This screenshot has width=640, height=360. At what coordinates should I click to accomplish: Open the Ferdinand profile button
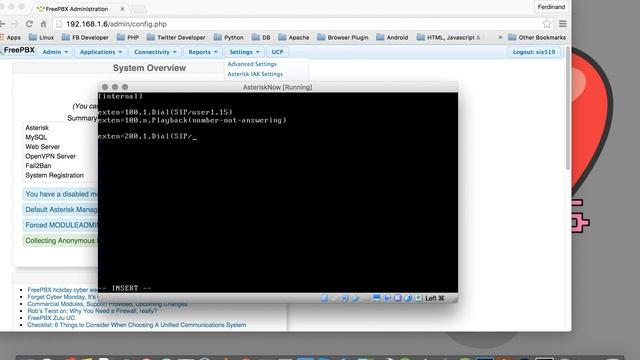click(x=551, y=7)
